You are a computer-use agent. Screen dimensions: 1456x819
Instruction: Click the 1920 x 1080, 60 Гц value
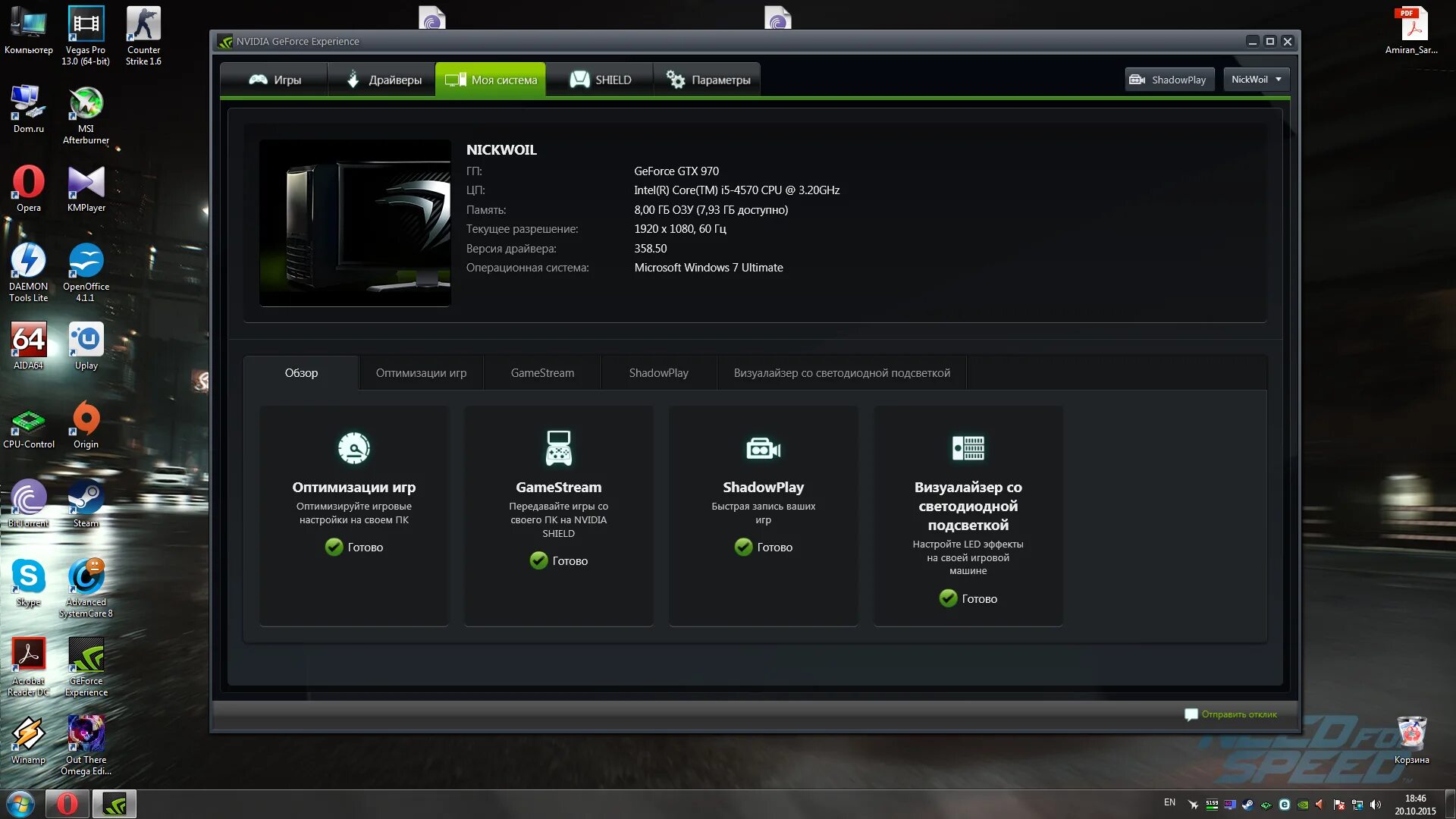680,229
